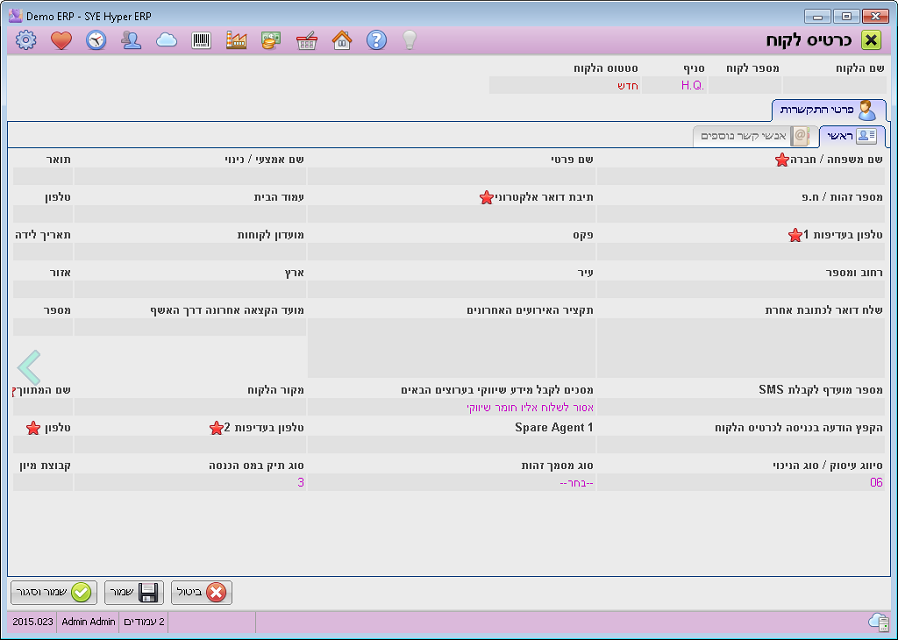Open the shopping basket icon
This screenshot has height=640, width=898.
(306, 41)
